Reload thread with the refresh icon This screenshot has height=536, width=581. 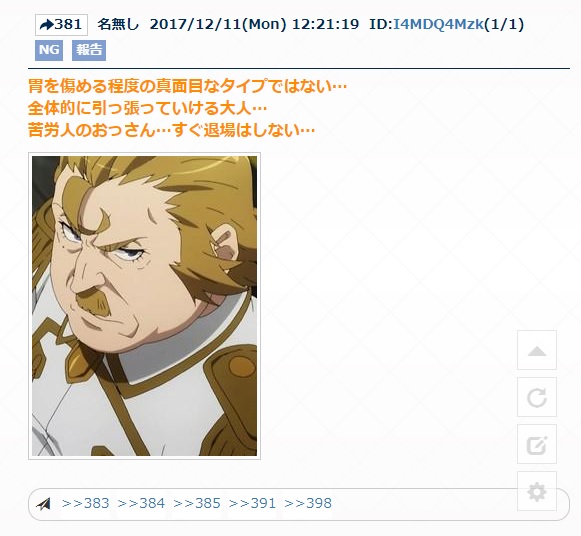(x=537, y=397)
